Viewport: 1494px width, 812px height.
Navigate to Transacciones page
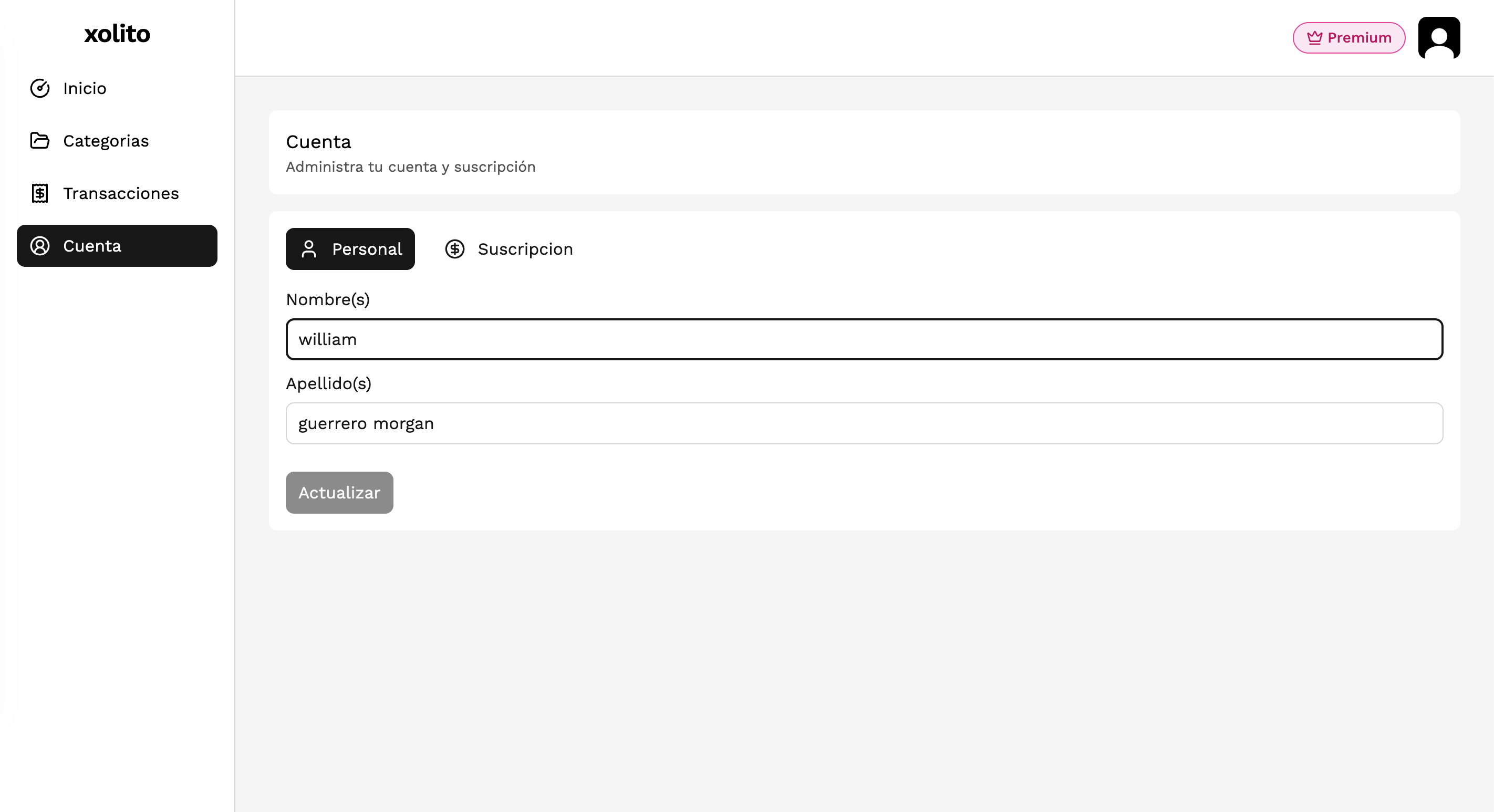coord(121,193)
